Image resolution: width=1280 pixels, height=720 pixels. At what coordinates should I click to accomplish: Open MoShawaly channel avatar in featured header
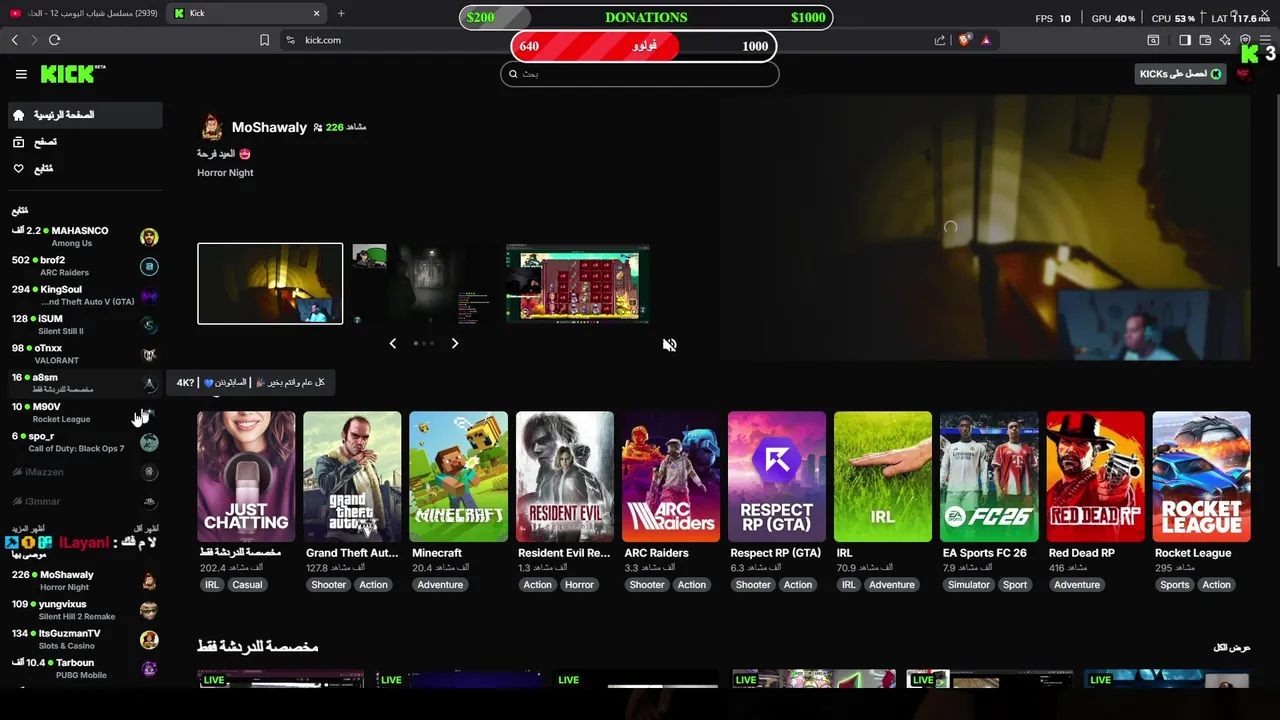[211, 127]
